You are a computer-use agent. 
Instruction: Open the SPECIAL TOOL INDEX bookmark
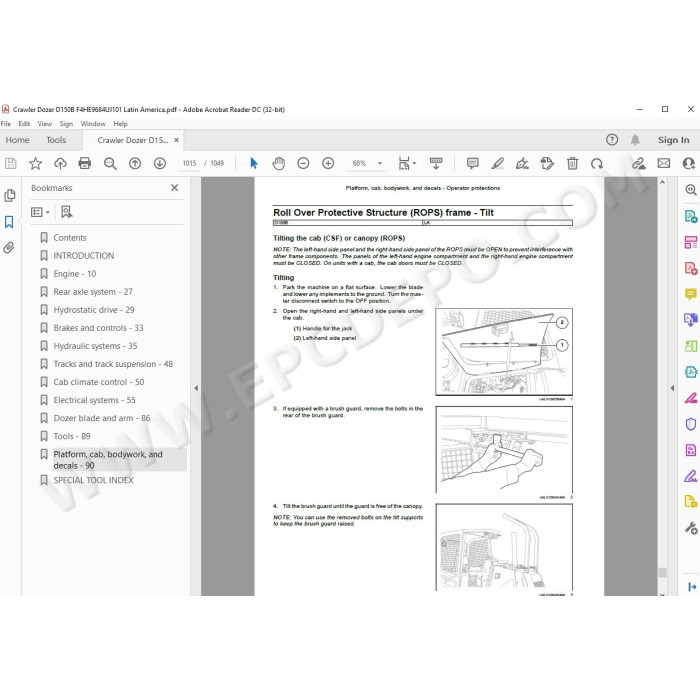pos(93,480)
